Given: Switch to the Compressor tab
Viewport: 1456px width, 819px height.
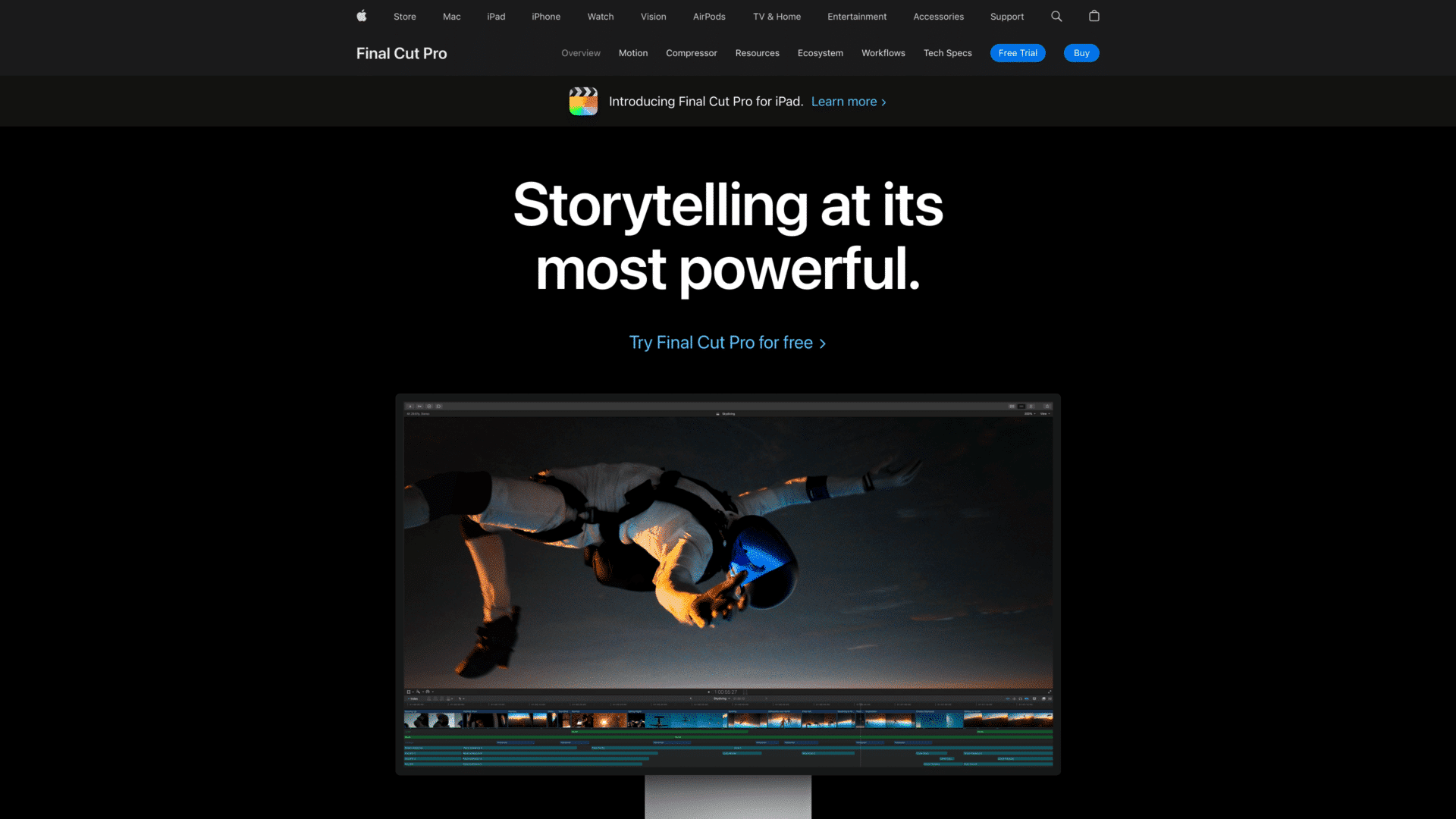Looking at the screenshot, I should click(692, 53).
